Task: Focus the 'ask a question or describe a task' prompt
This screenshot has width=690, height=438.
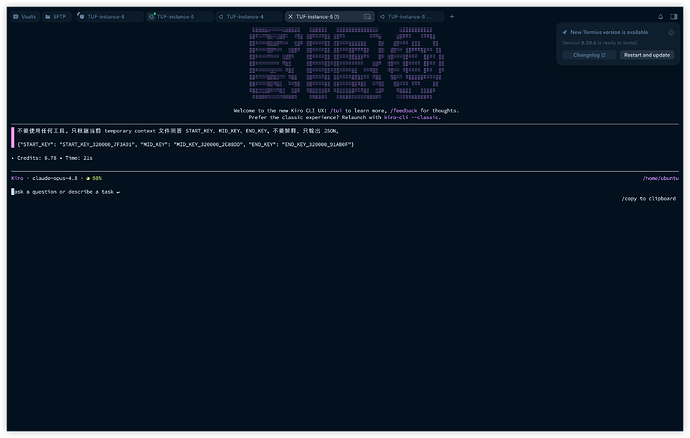Action: (x=66, y=192)
